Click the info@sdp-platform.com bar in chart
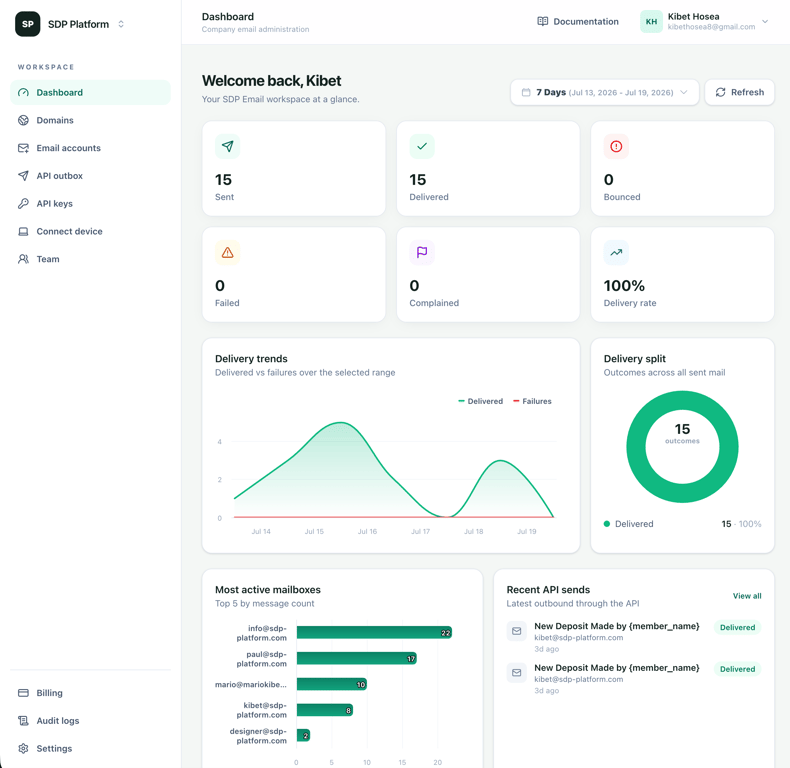 point(374,632)
